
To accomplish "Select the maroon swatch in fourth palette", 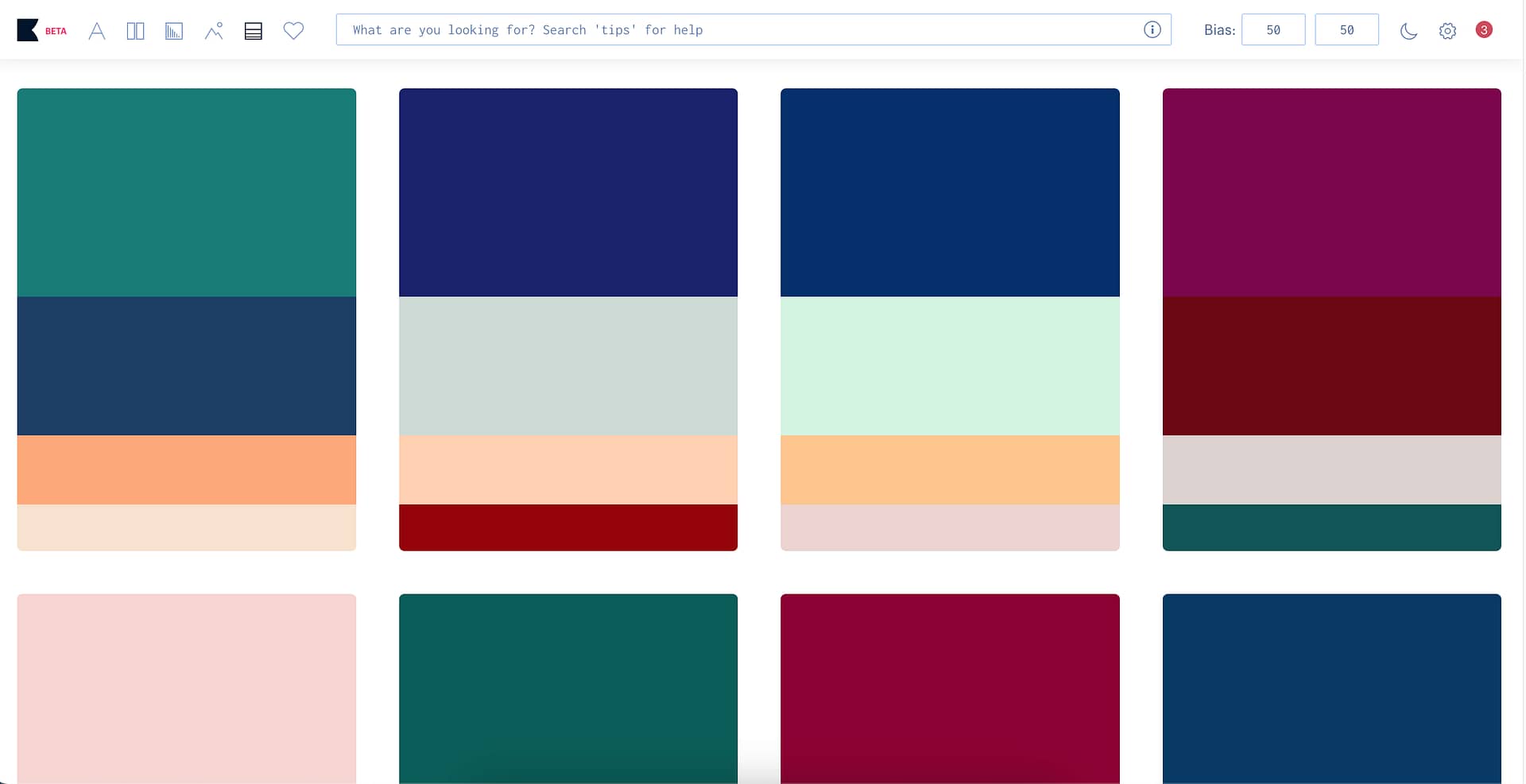I will tap(1332, 366).
